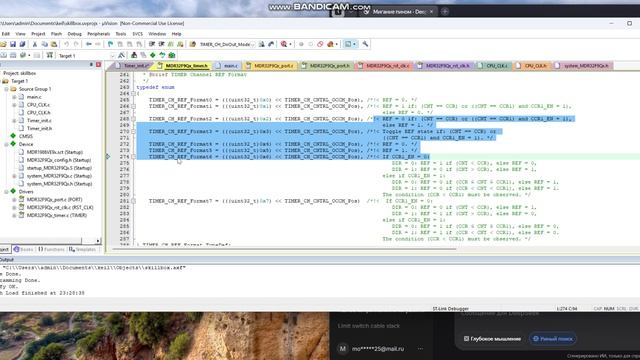The width and height of the screenshot is (640, 360).
Task: Open the Peripherals menu
Action: [98, 34]
